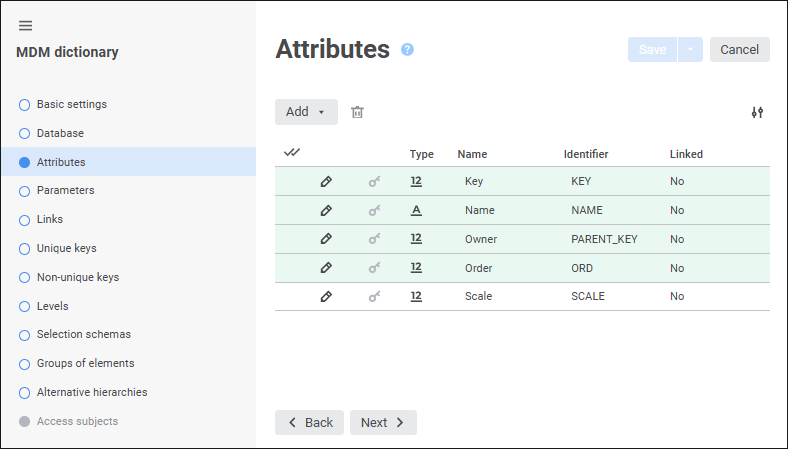Select the Basic settings step
The image size is (788, 449).
[72, 104]
